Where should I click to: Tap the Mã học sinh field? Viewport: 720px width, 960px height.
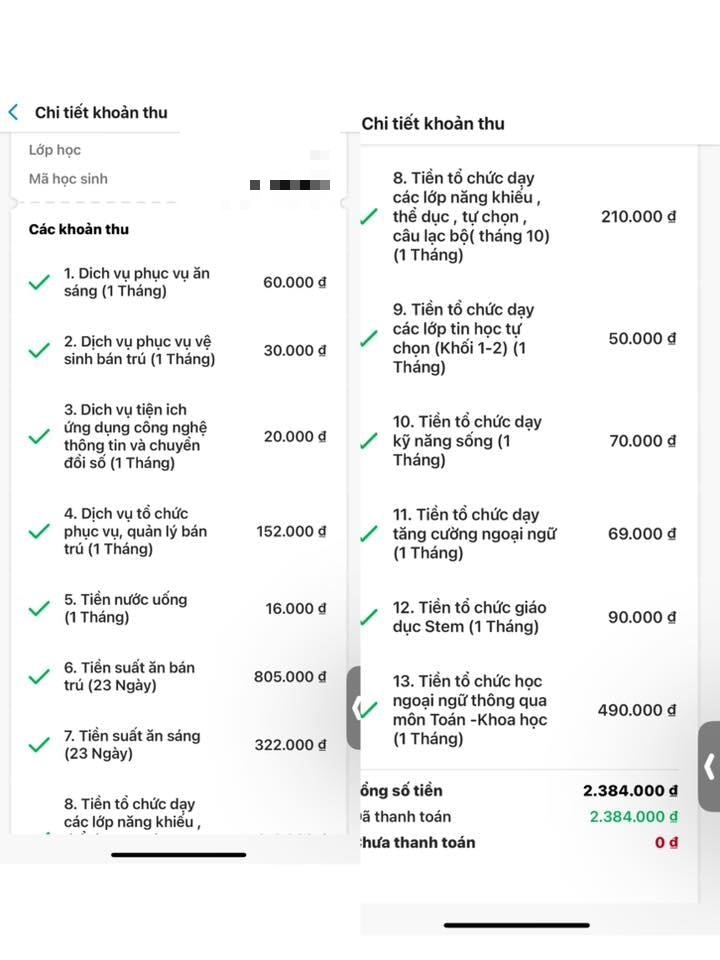coord(68,179)
